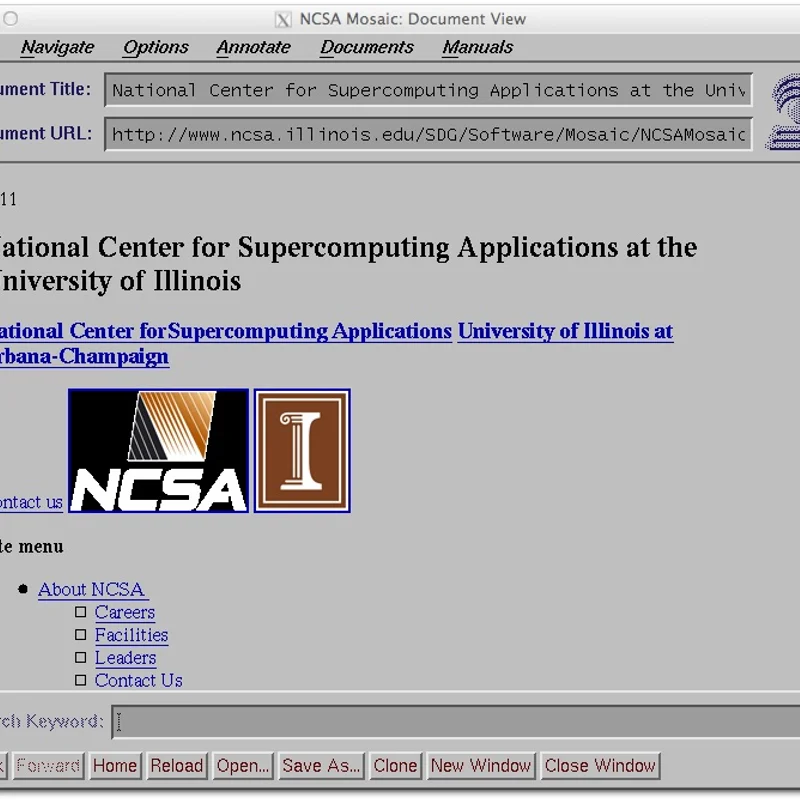Click the Open... button
This screenshot has height=800, width=800.
pos(243,765)
